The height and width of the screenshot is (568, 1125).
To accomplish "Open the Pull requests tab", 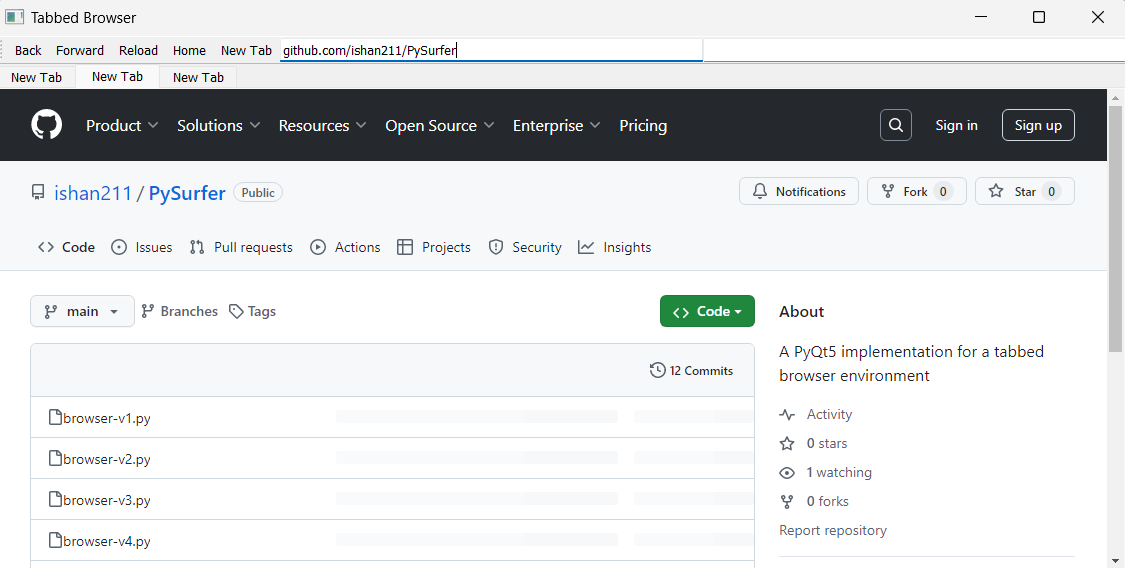I will (241, 247).
